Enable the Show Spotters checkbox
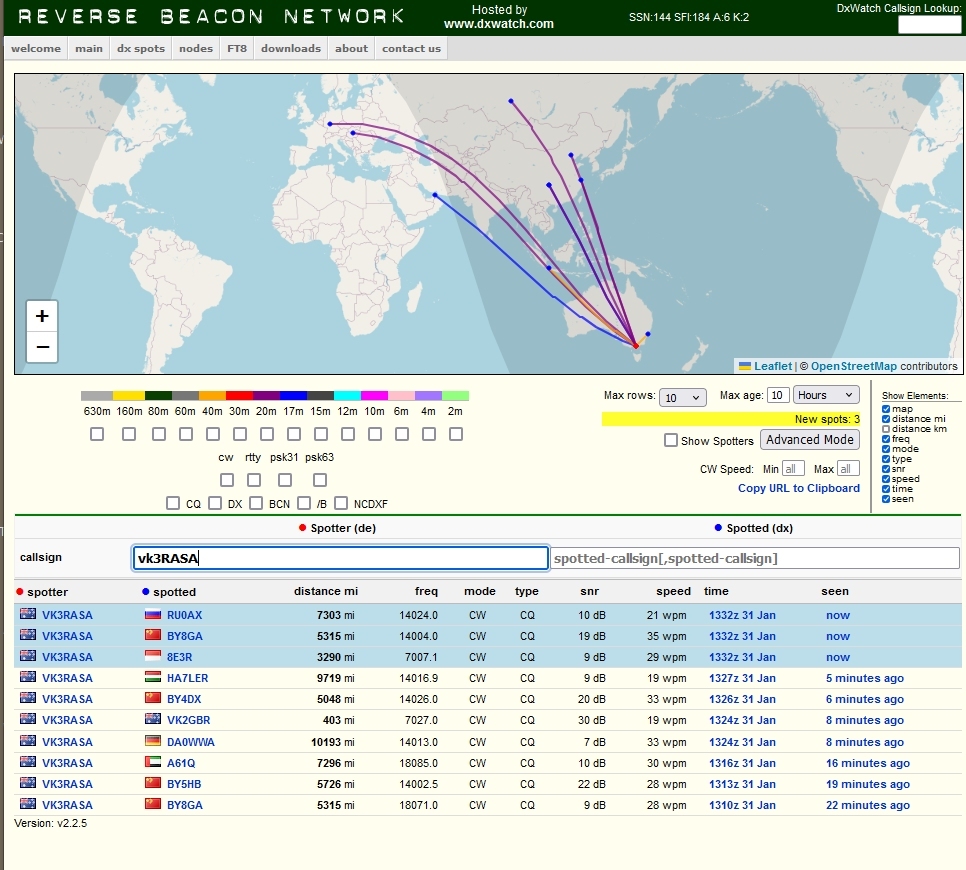966x870 pixels. tap(671, 440)
